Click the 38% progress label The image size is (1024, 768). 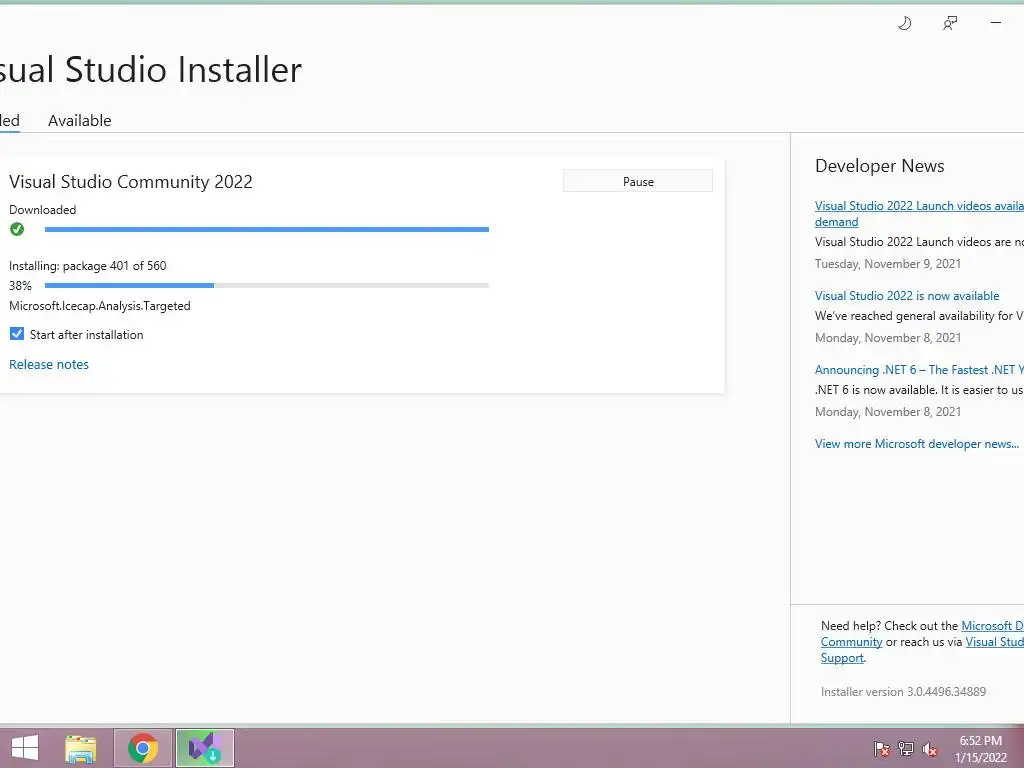(20, 285)
